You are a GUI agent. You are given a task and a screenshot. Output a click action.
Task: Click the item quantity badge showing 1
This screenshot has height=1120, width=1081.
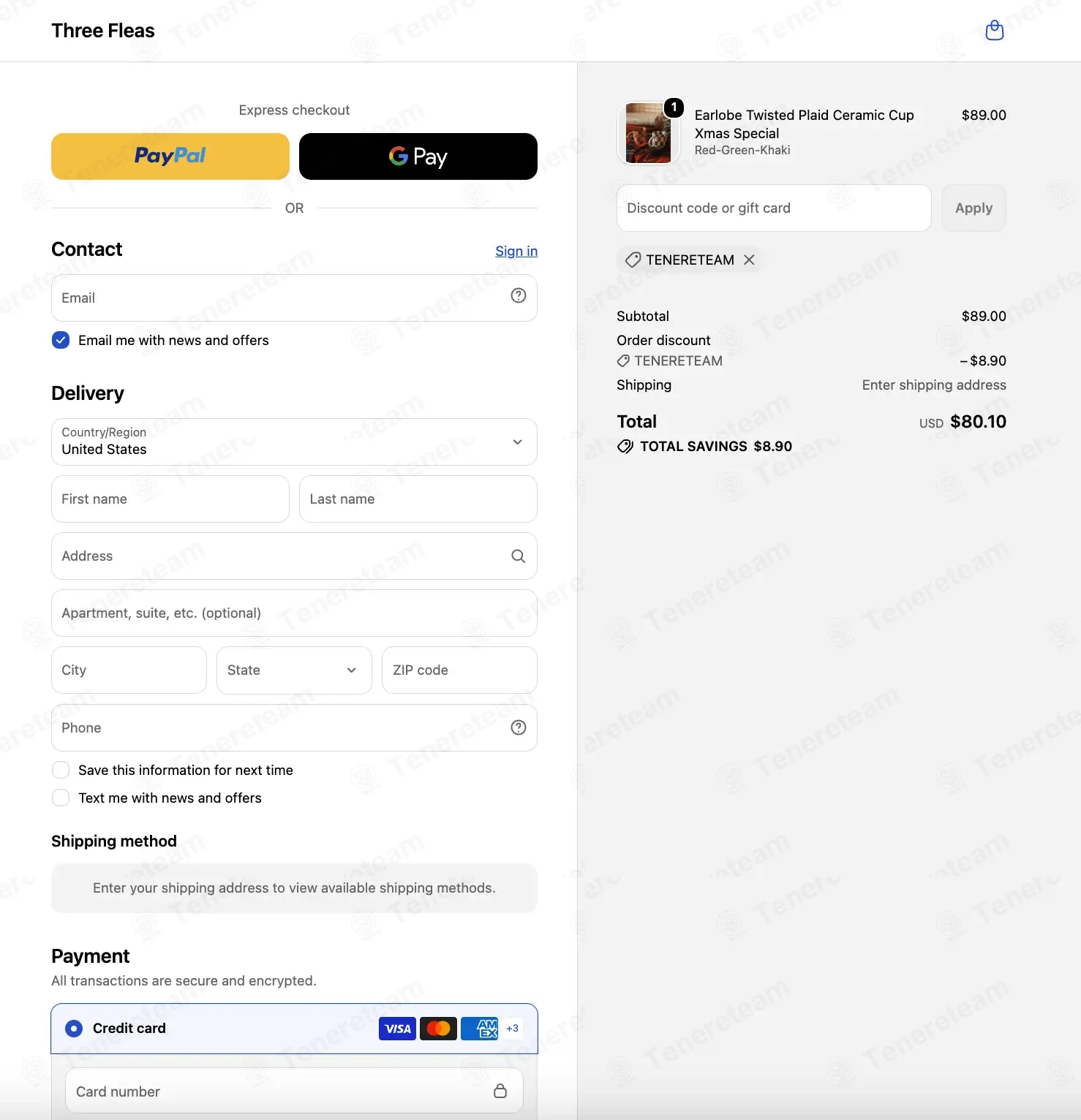click(674, 107)
